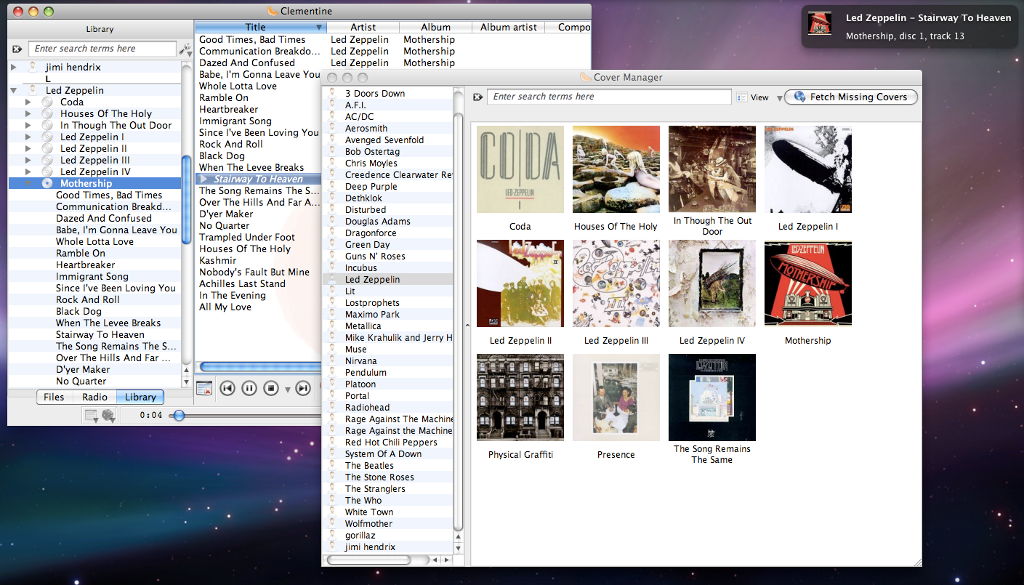The image size is (1024, 585).
Task: Click the globe icon on Fetch Missing Covers
Action: (798, 97)
